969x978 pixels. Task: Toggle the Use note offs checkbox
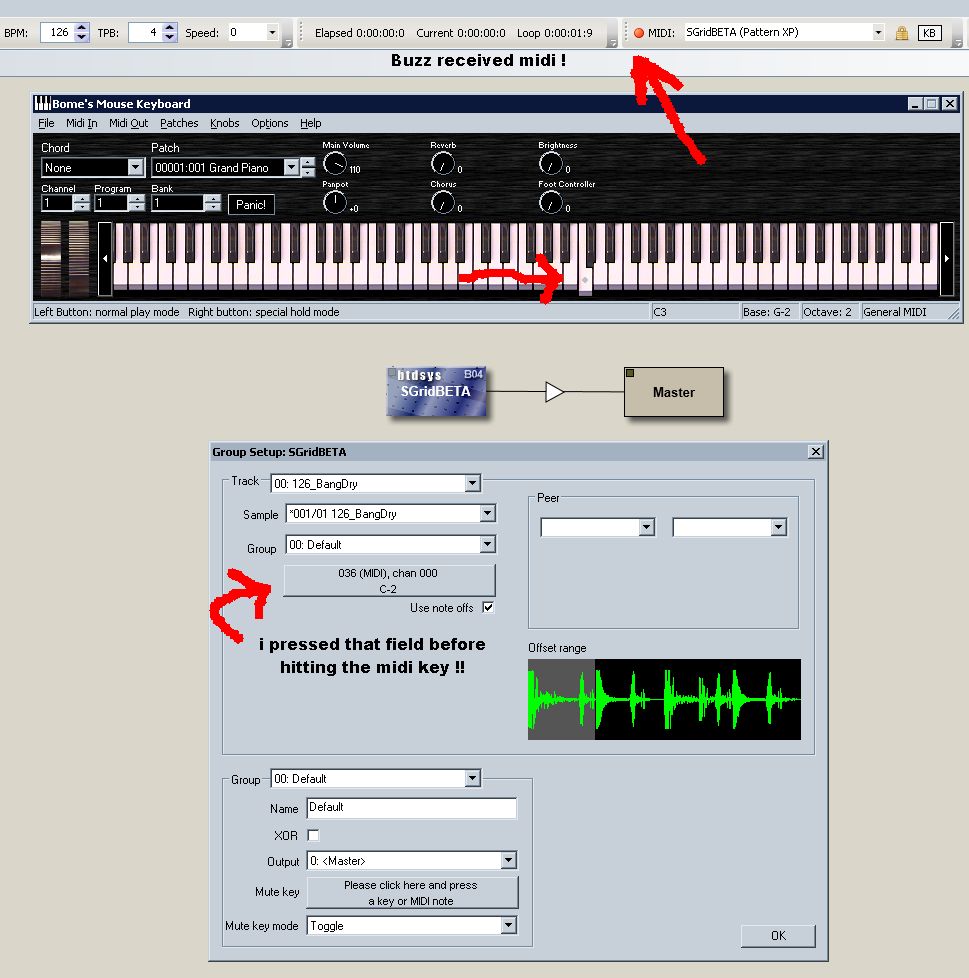click(x=488, y=608)
